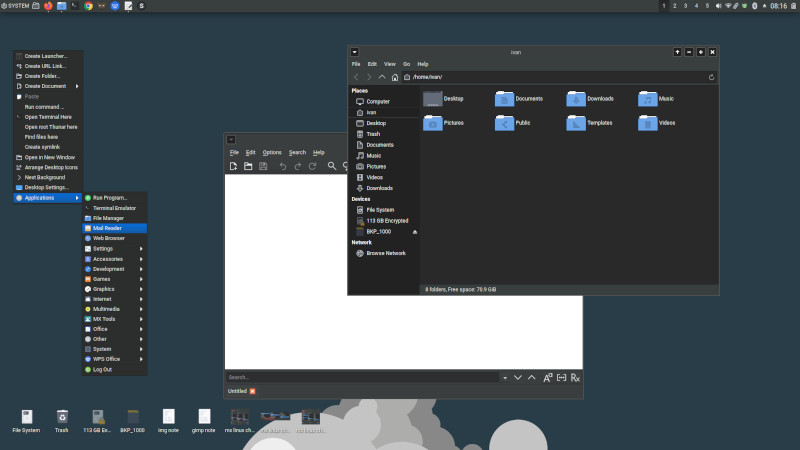Open Trash desktop icon

[62, 421]
